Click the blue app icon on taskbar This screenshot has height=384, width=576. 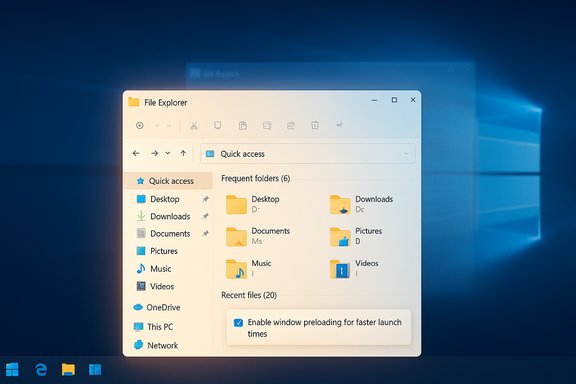[95, 369]
